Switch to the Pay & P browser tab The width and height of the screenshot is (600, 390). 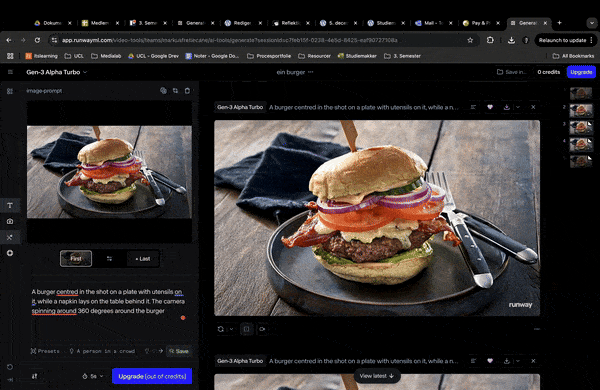tap(481, 23)
